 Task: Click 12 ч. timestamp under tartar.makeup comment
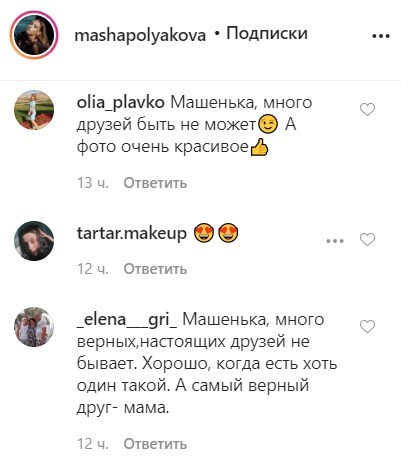[93, 269]
